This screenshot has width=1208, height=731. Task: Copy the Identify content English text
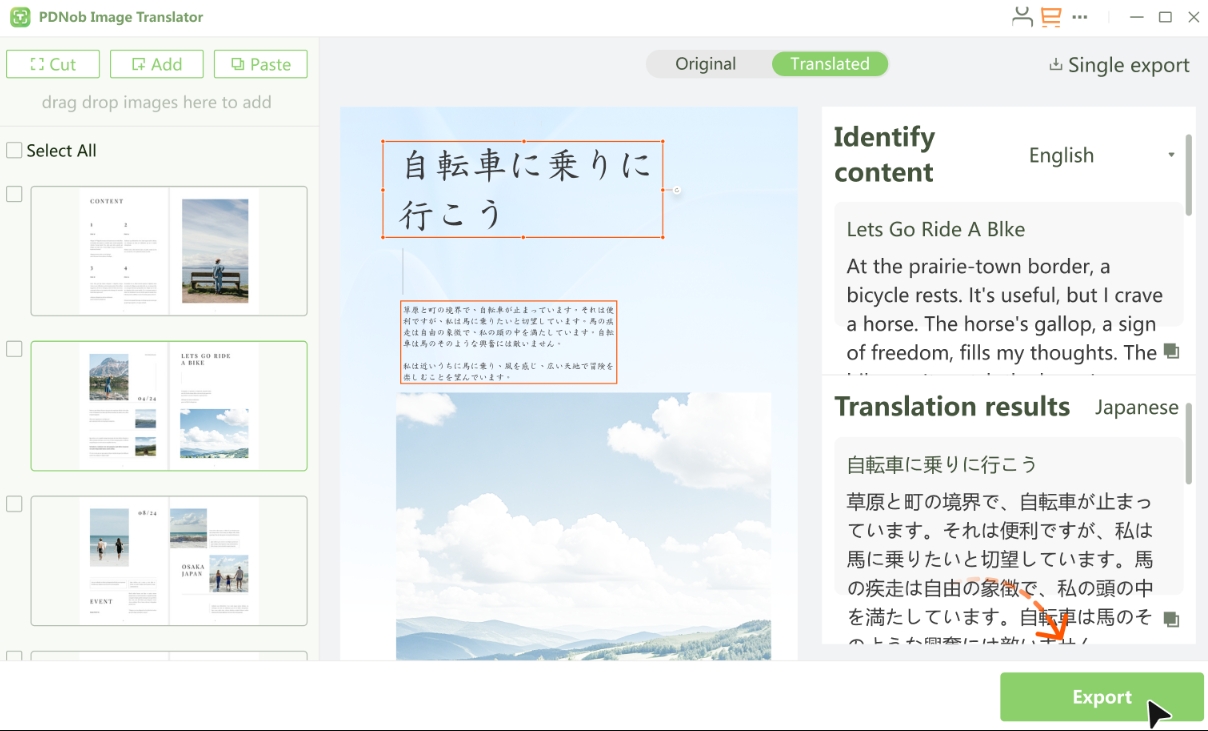(x=1171, y=352)
